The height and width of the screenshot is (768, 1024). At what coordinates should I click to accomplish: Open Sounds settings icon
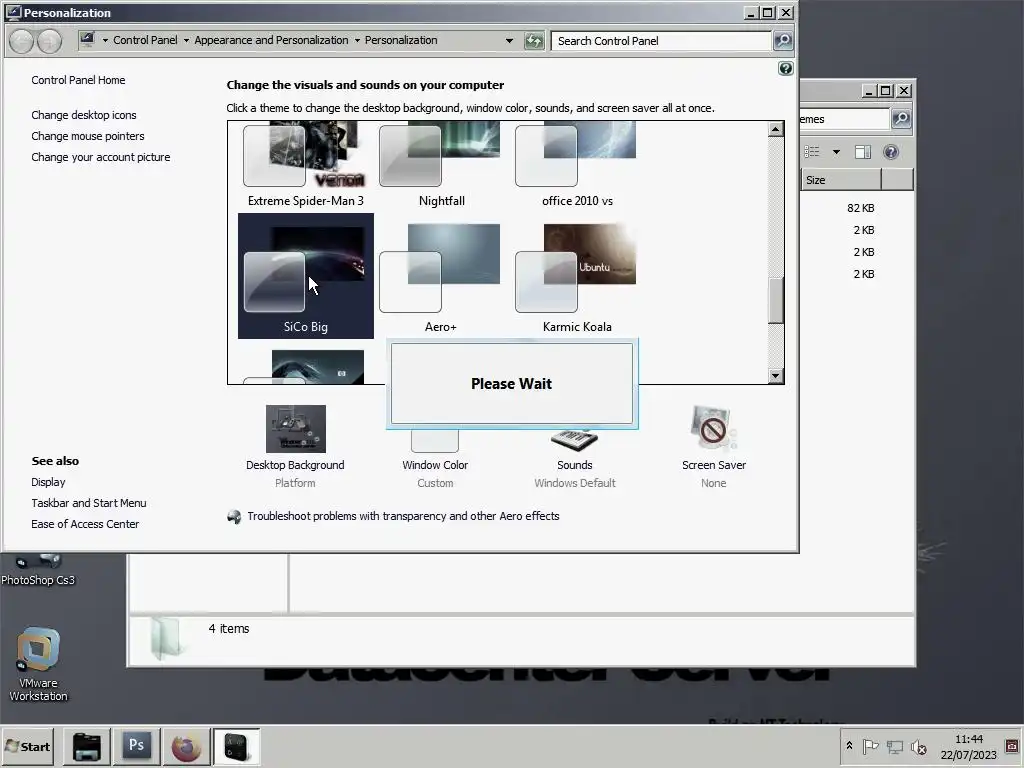[x=574, y=440]
